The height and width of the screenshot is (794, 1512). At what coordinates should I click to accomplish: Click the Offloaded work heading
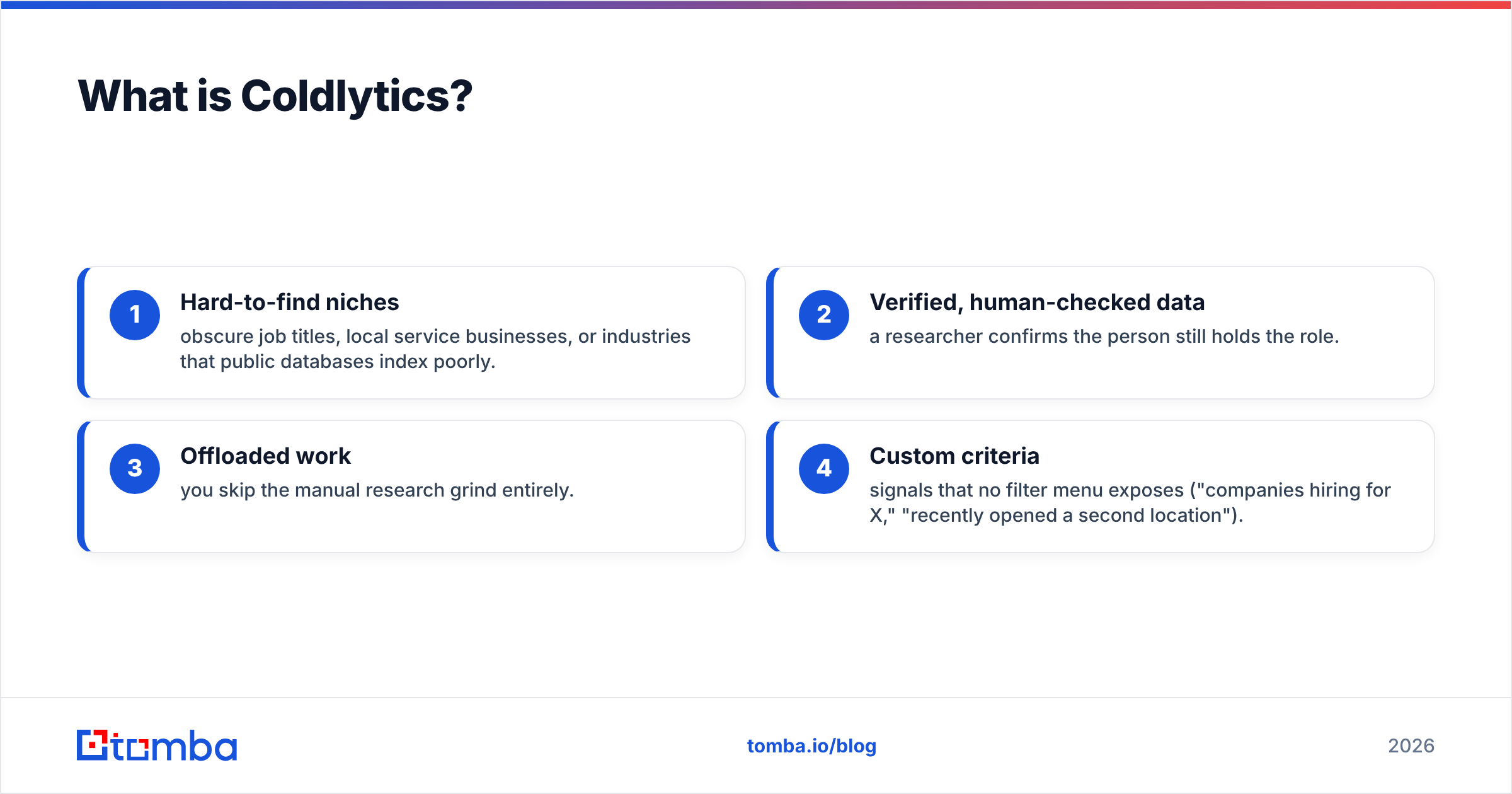(x=265, y=456)
